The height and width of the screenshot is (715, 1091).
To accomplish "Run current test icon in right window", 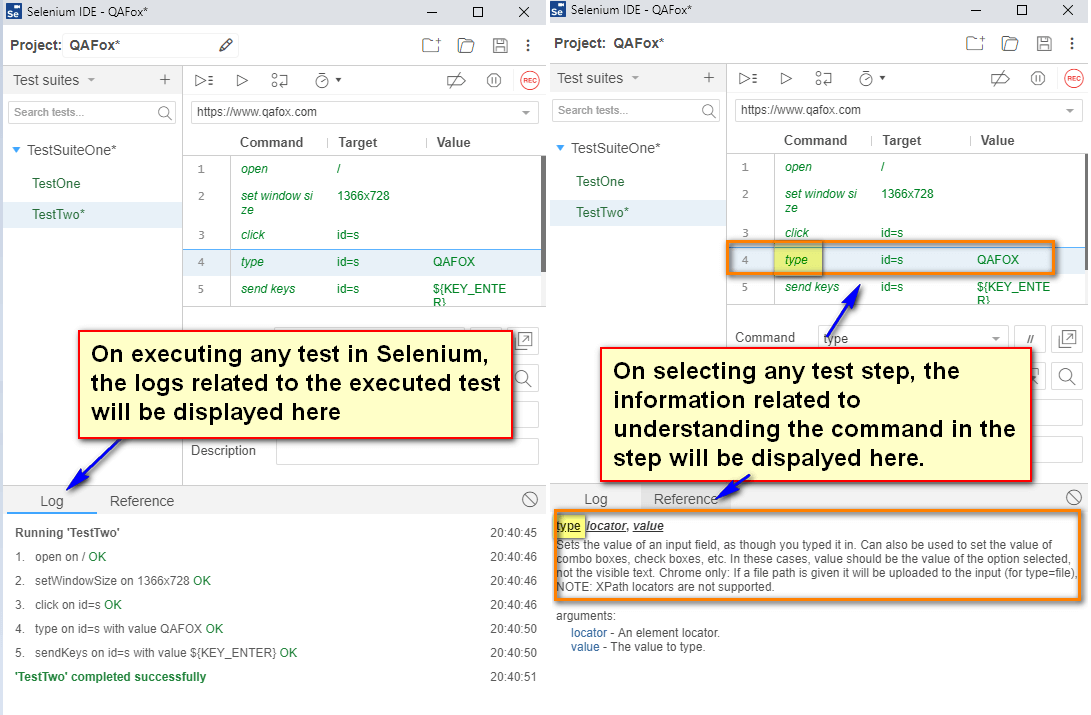I will [x=786, y=79].
